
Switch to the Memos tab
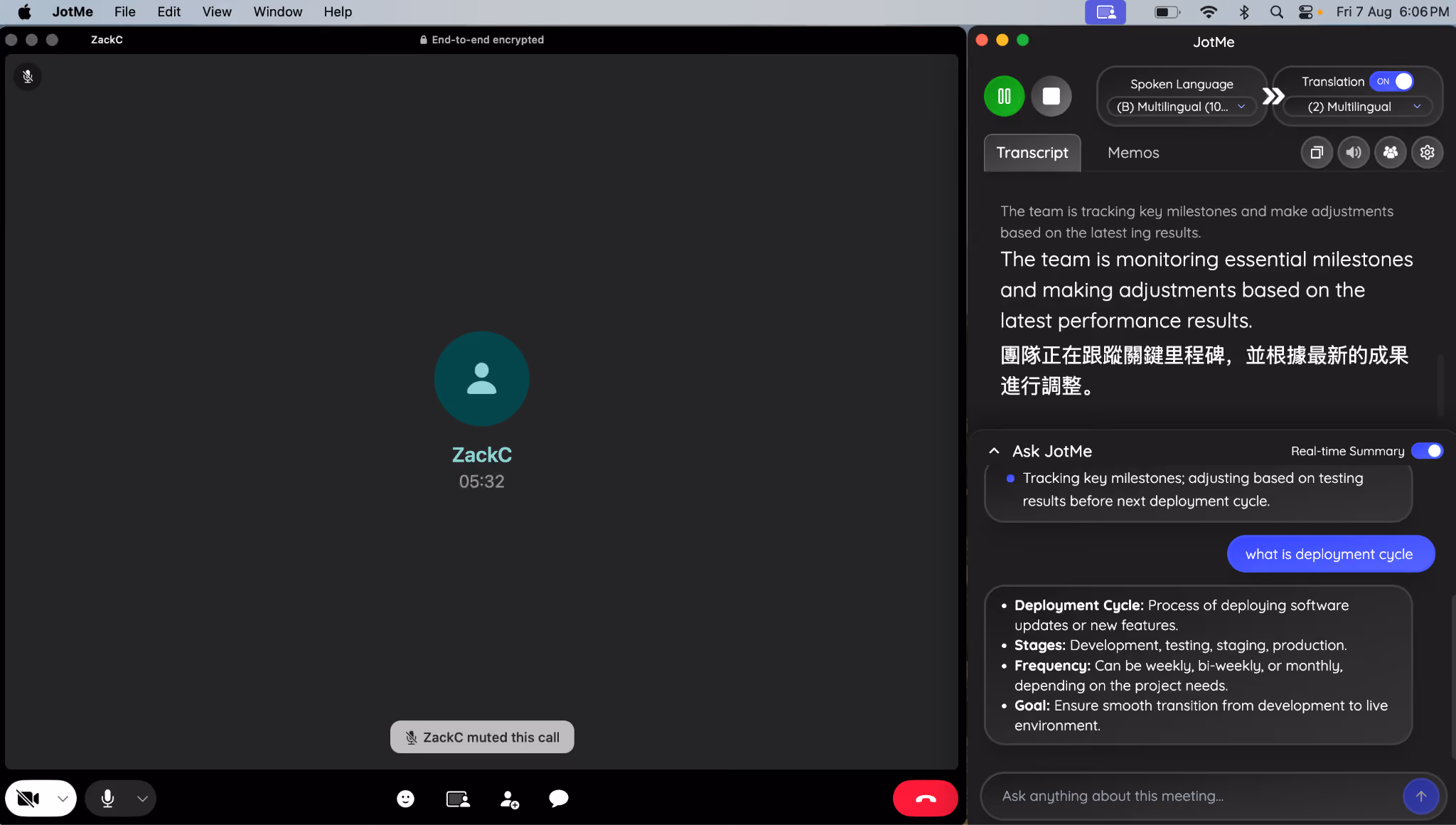pos(1133,153)
